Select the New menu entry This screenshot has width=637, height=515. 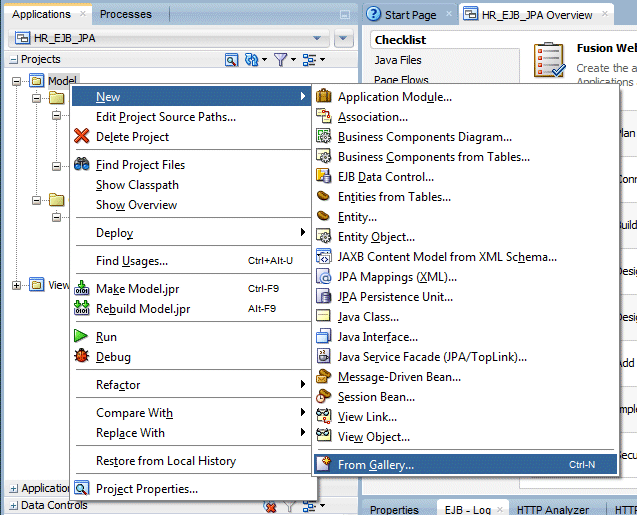pos(192,96)
